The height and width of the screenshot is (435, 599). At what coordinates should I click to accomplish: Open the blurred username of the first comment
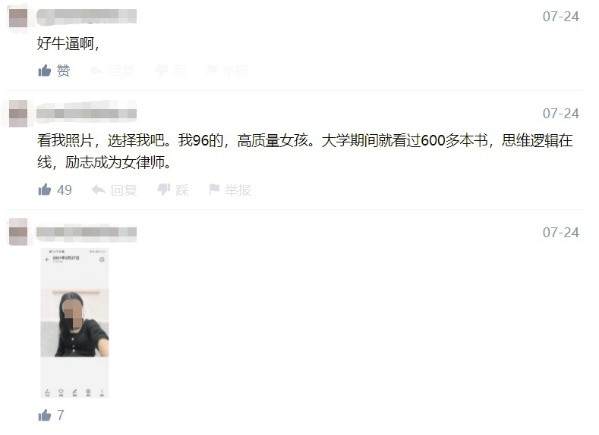coord(87,17)
